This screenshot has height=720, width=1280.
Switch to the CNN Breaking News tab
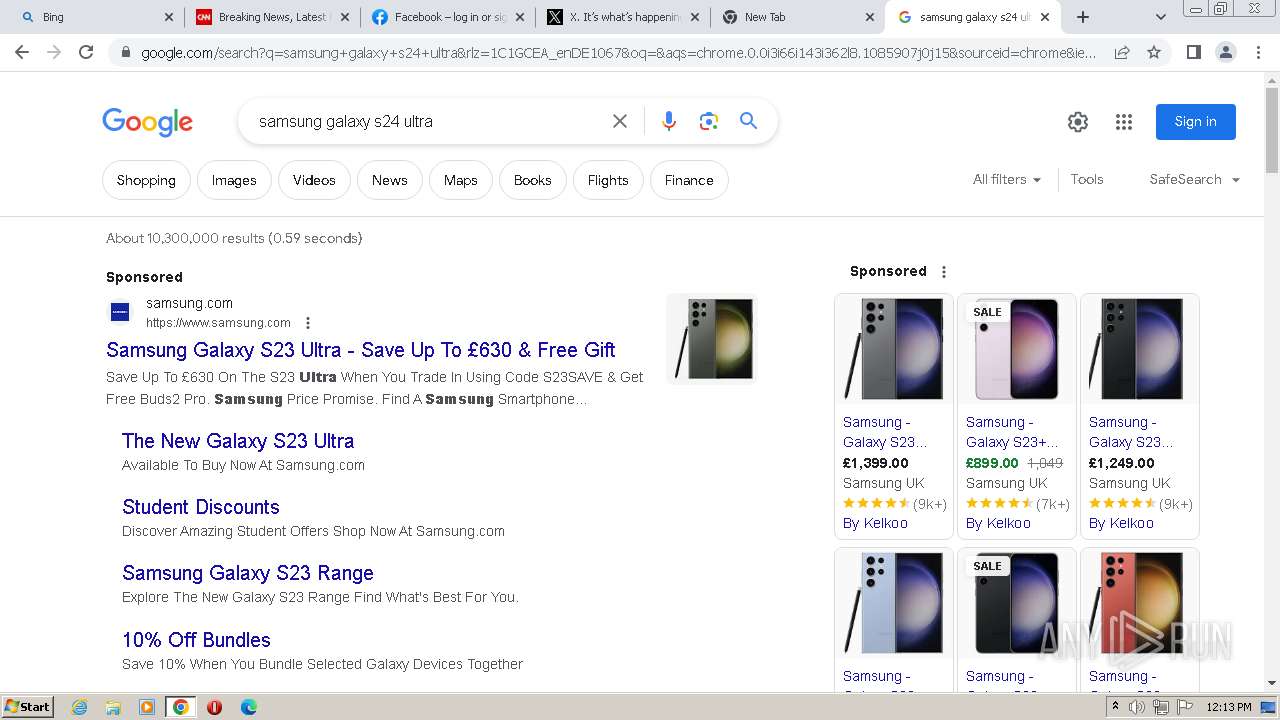point(272,17)
